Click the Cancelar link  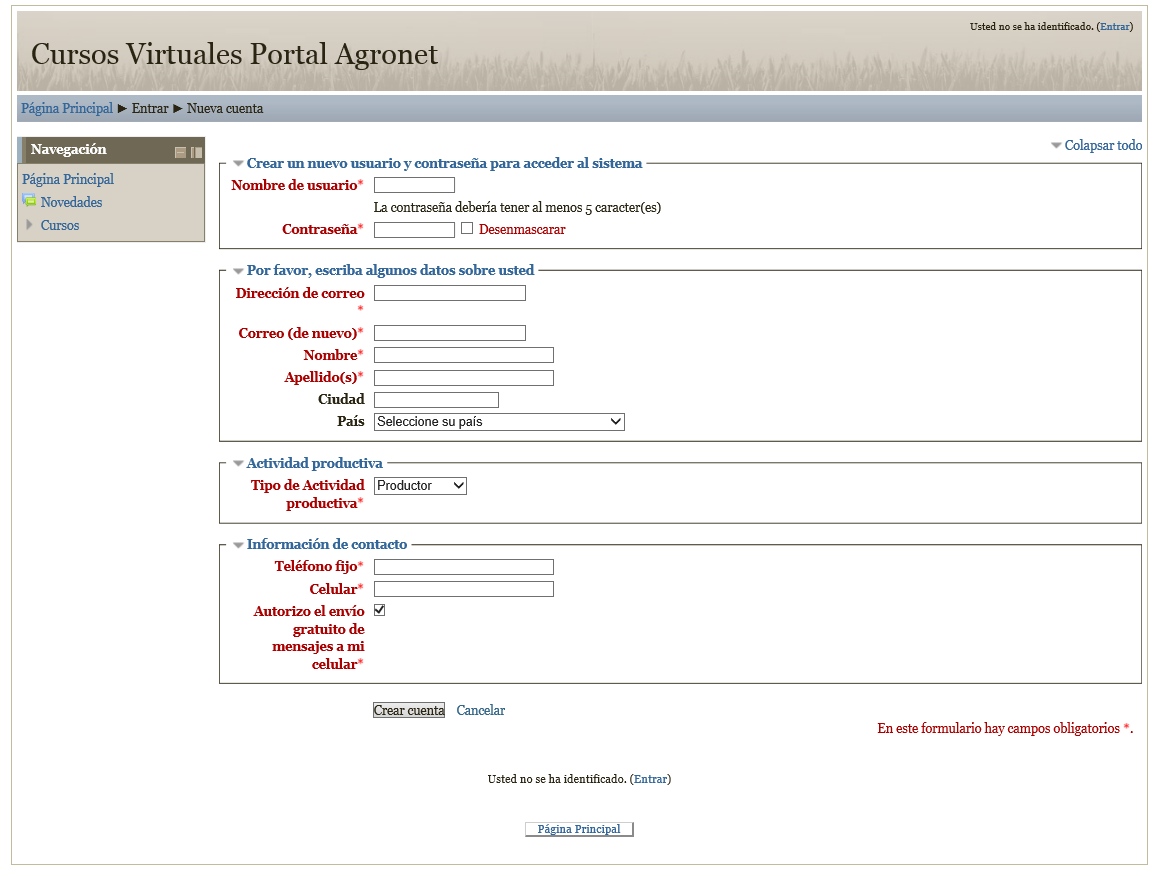(480, 711)
